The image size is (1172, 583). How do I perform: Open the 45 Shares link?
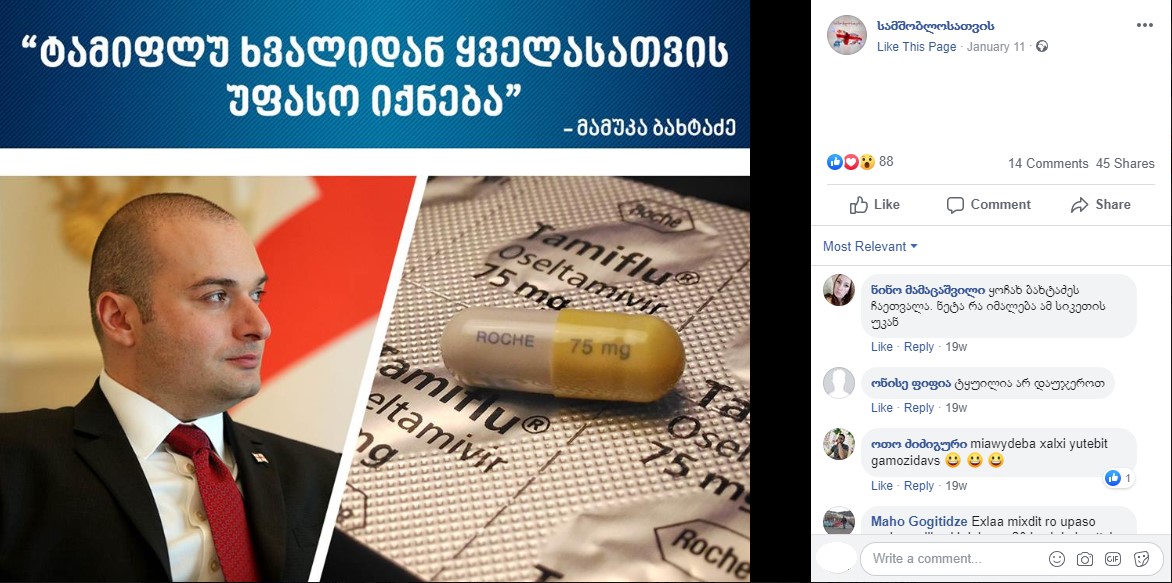point(1125,164)
